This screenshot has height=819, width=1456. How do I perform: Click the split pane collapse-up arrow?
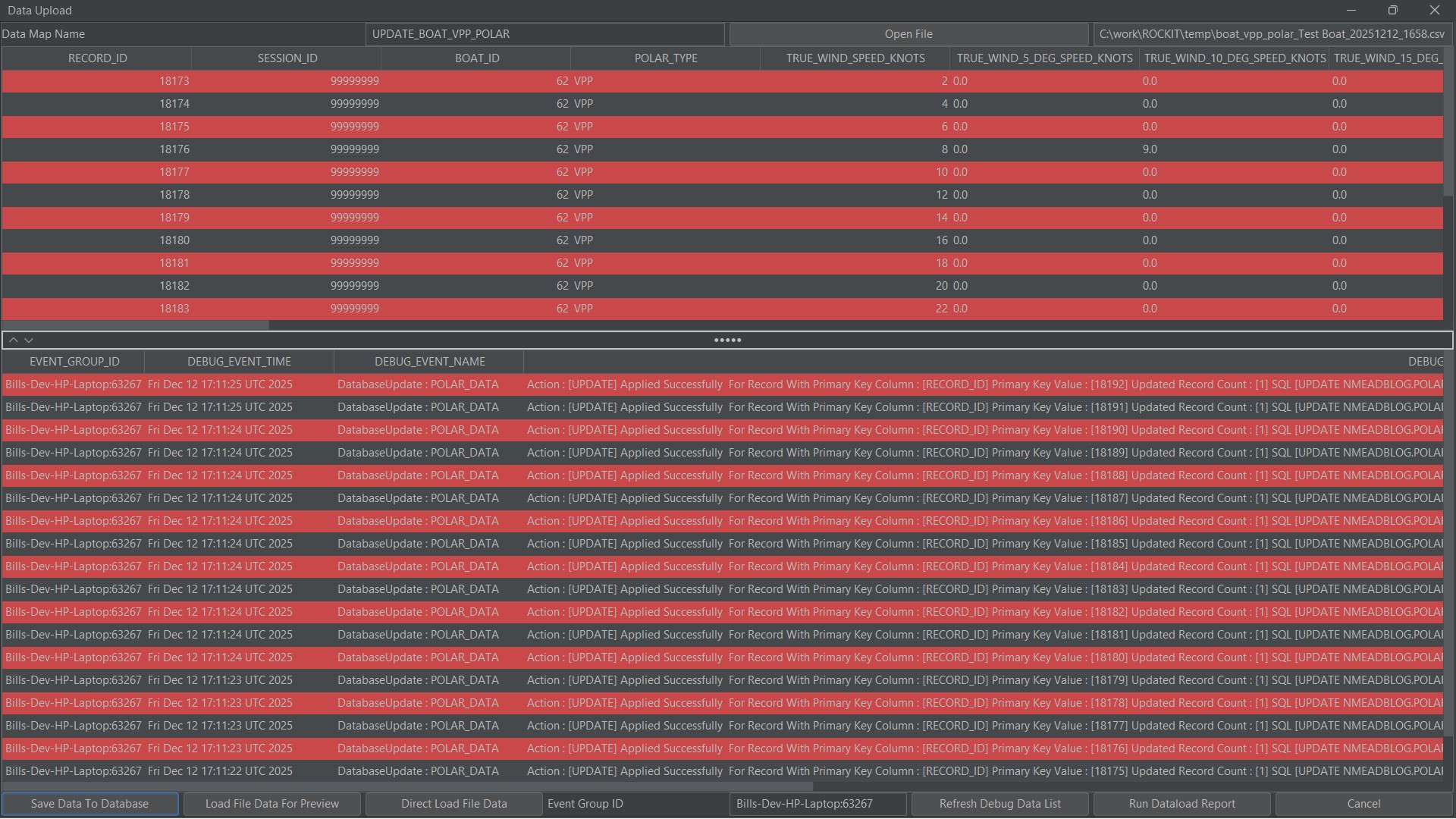pos(13,340)
